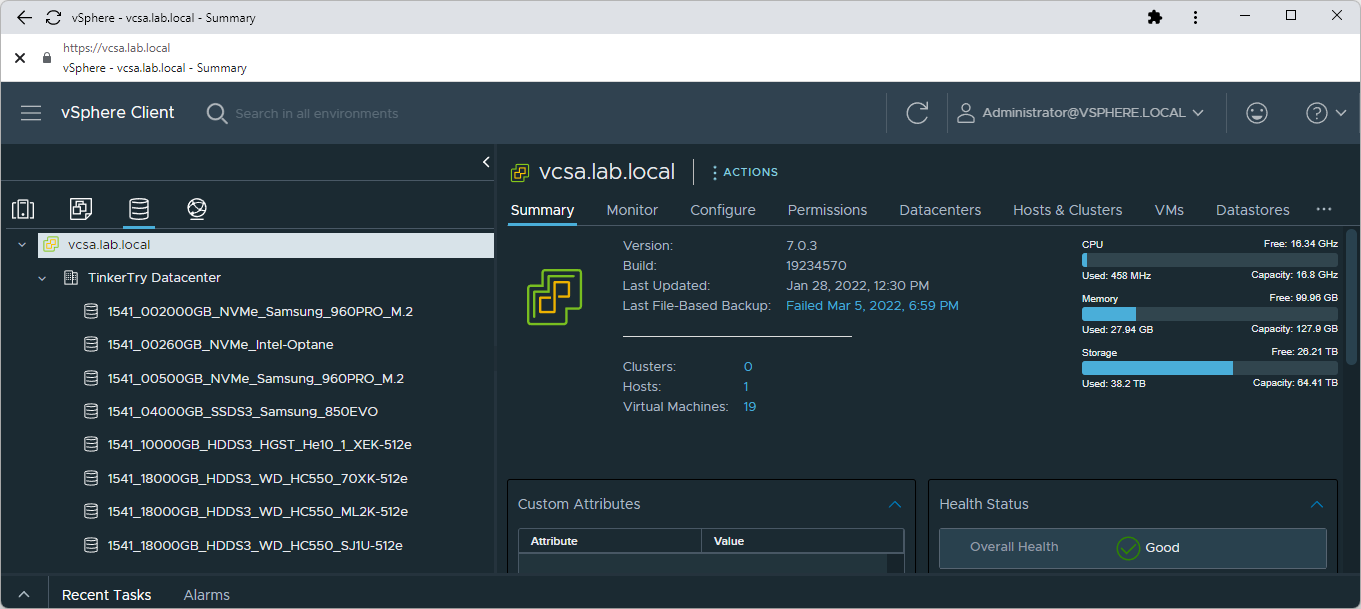Open the feedback smiley icon
This screenshot has height=609, width=1361.
tap(1257, 113)
